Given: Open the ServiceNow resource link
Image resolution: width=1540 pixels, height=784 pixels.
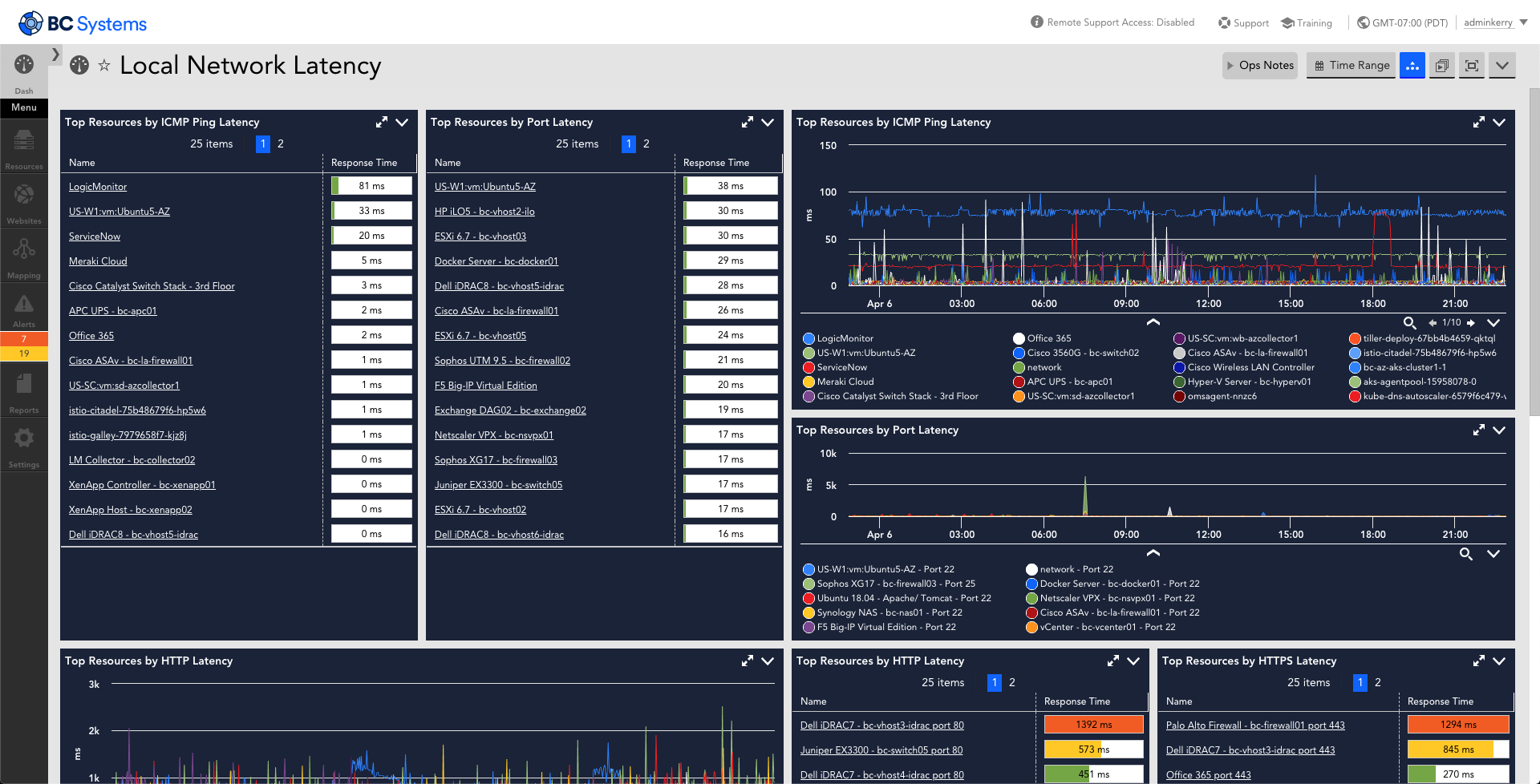Looking at the screenshot, I should point(95,236).
